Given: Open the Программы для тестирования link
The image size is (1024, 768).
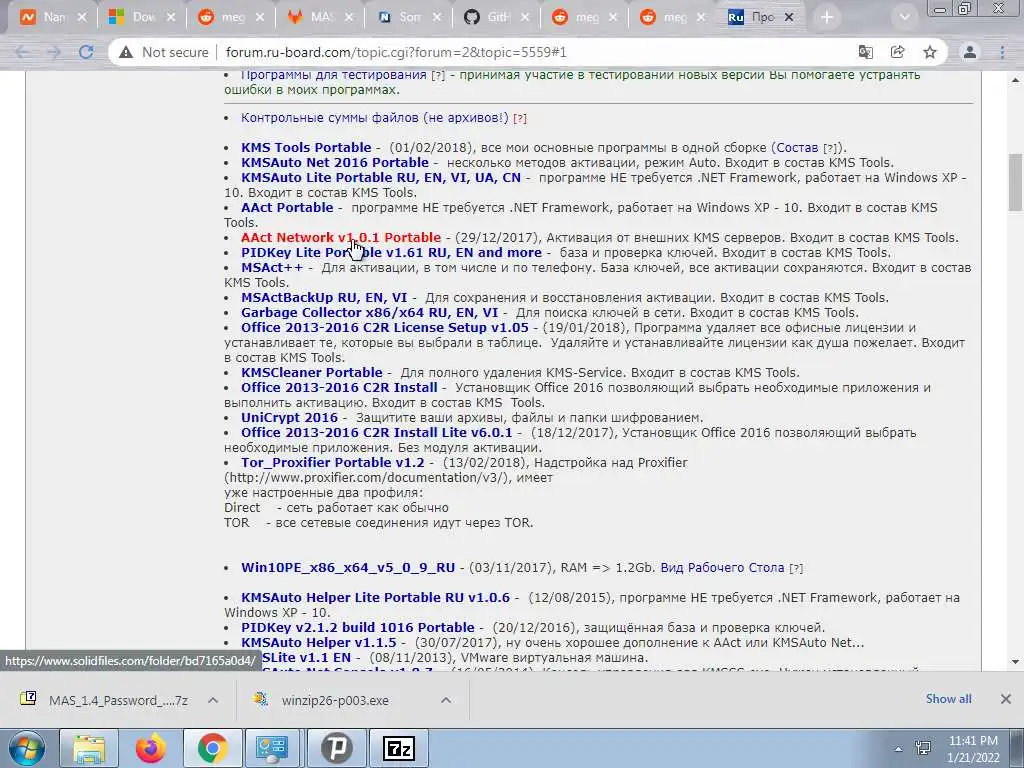Looking at the screenshot, I should coord(333,76).
